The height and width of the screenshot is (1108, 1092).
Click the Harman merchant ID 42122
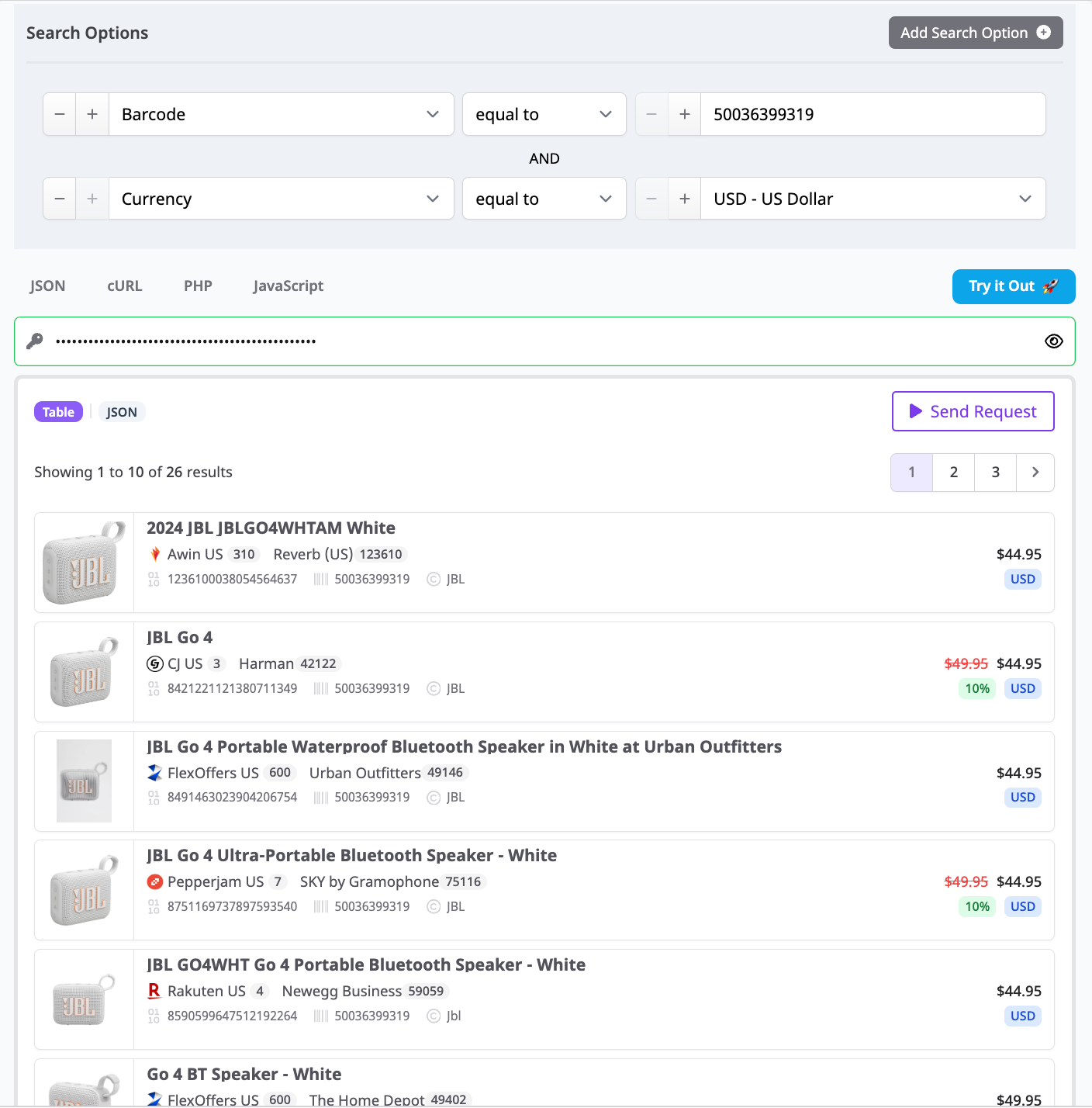[x=318, y=663]
